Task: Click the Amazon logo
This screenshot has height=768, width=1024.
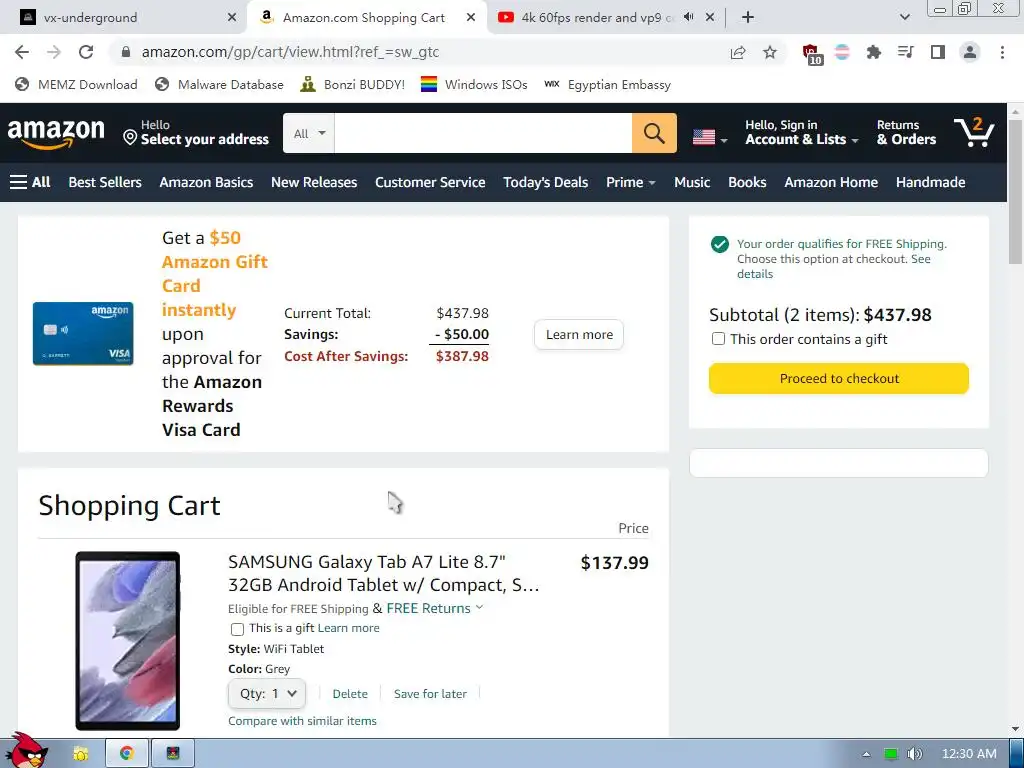Action: pos(56,133)
